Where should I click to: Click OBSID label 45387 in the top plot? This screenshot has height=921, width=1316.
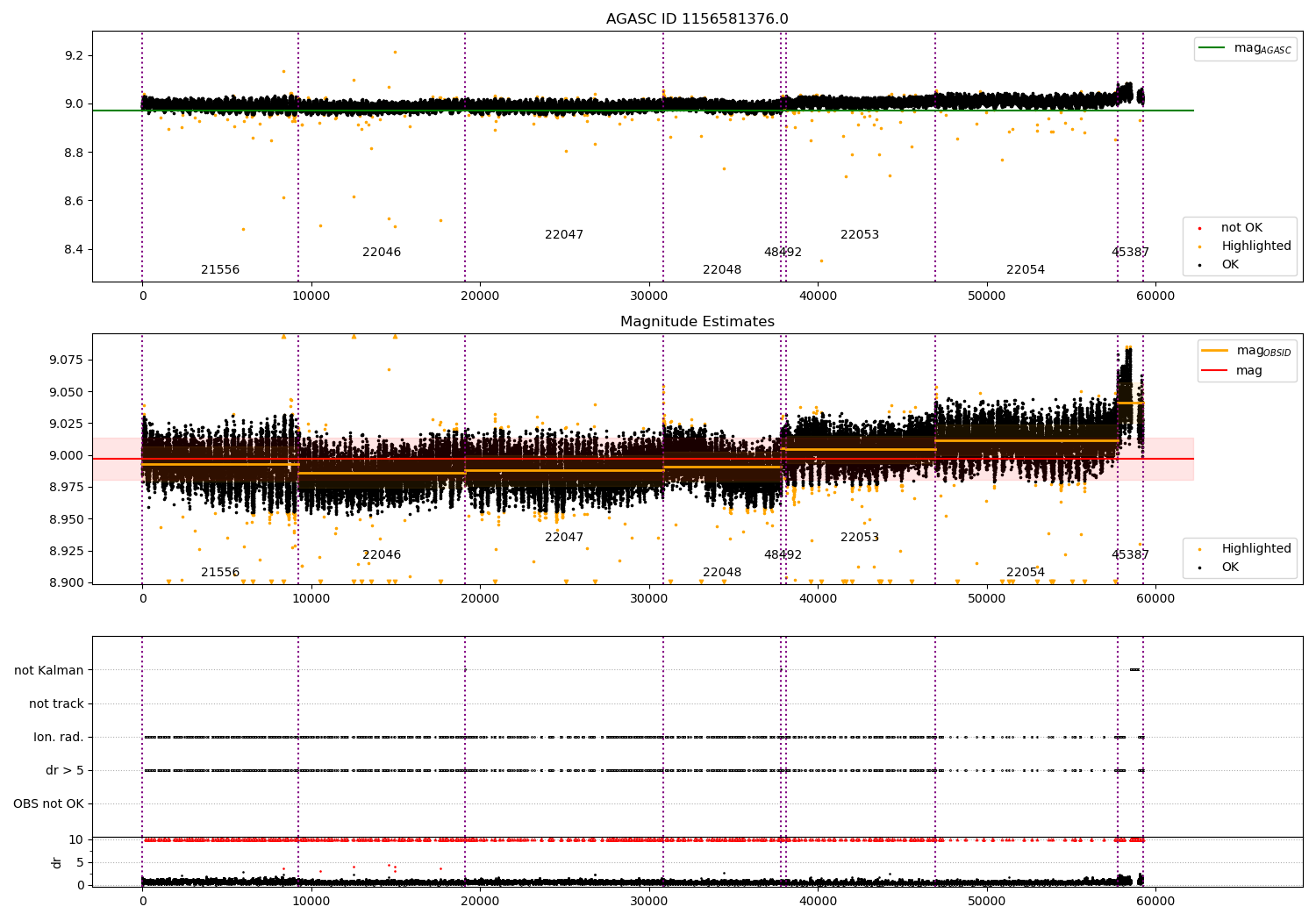(x=1130, y=253)
